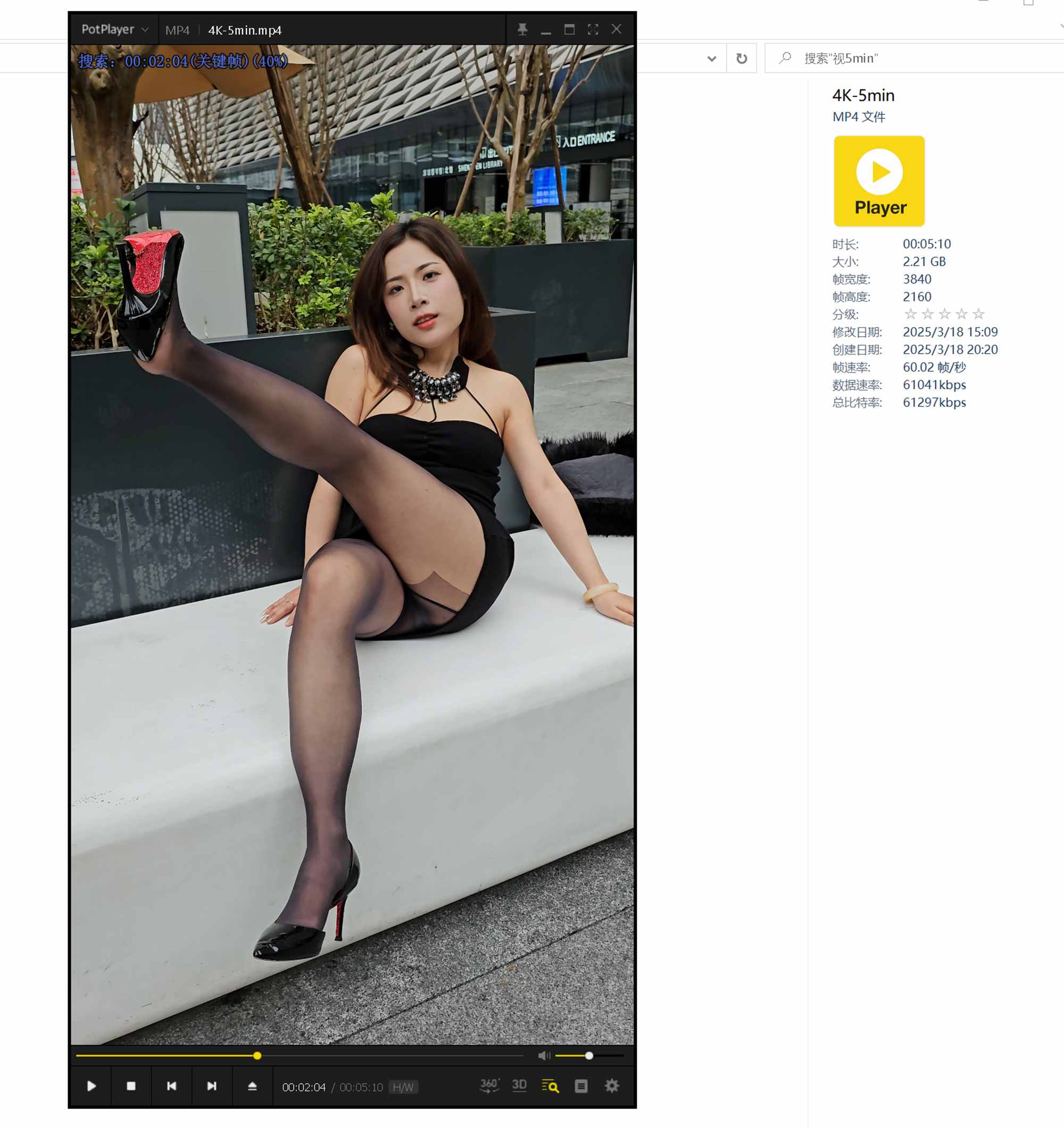This screenshot has width=1064, height=1129.
Task: Click the refresh button in Explorer
Action: coord(741,58)
